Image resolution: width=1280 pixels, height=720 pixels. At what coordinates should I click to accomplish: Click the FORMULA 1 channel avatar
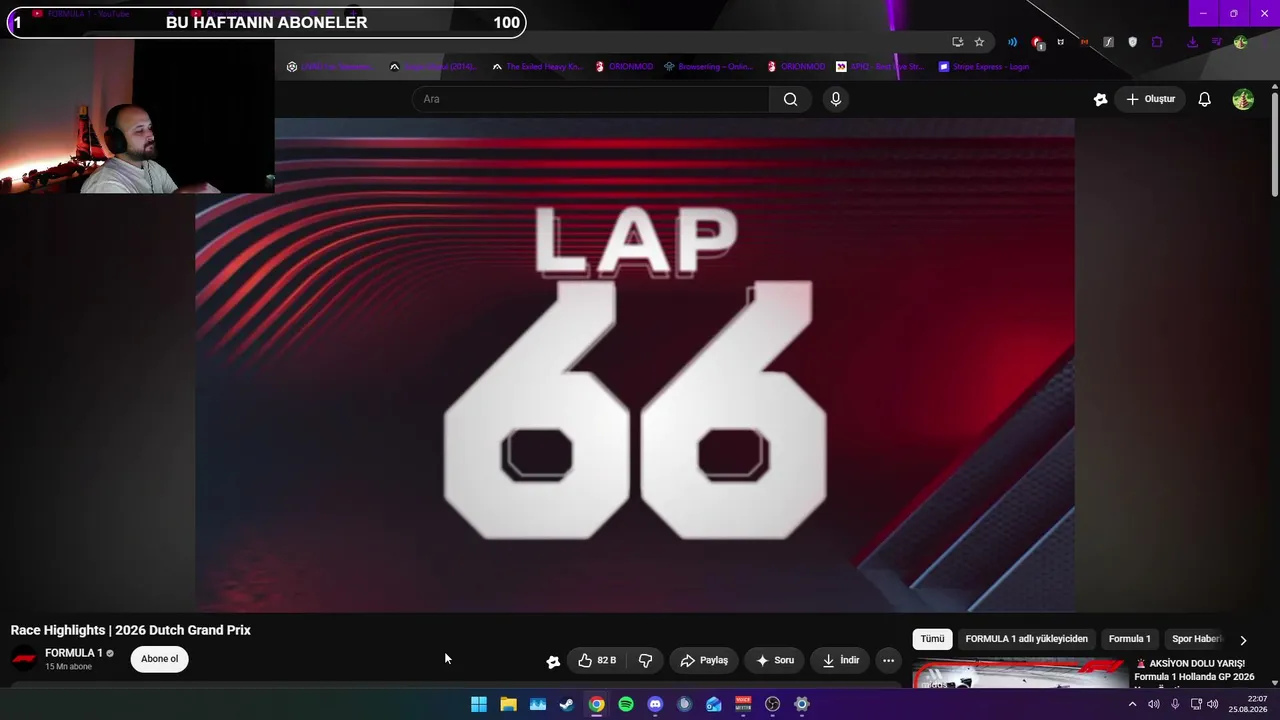click(24, 658)
